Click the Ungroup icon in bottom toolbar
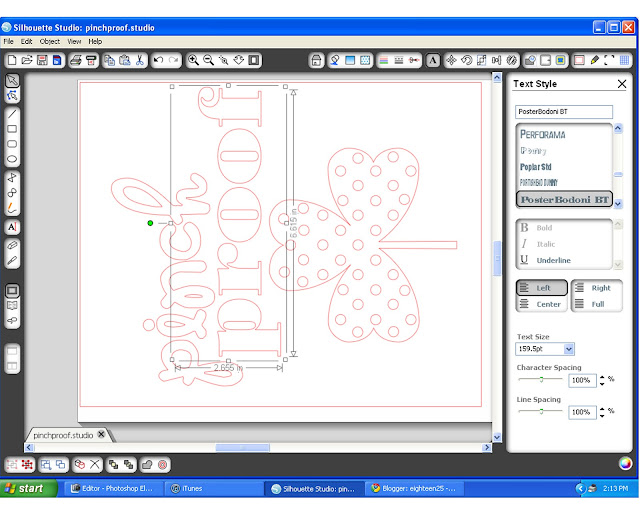640x512 pixels. click(27, 465)
